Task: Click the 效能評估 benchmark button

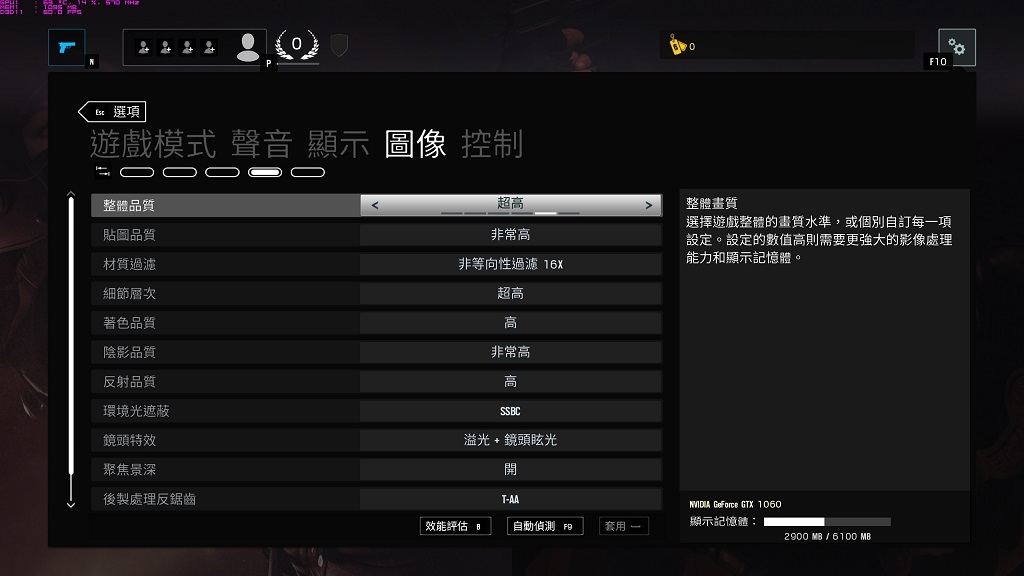Action: [455, 526]
